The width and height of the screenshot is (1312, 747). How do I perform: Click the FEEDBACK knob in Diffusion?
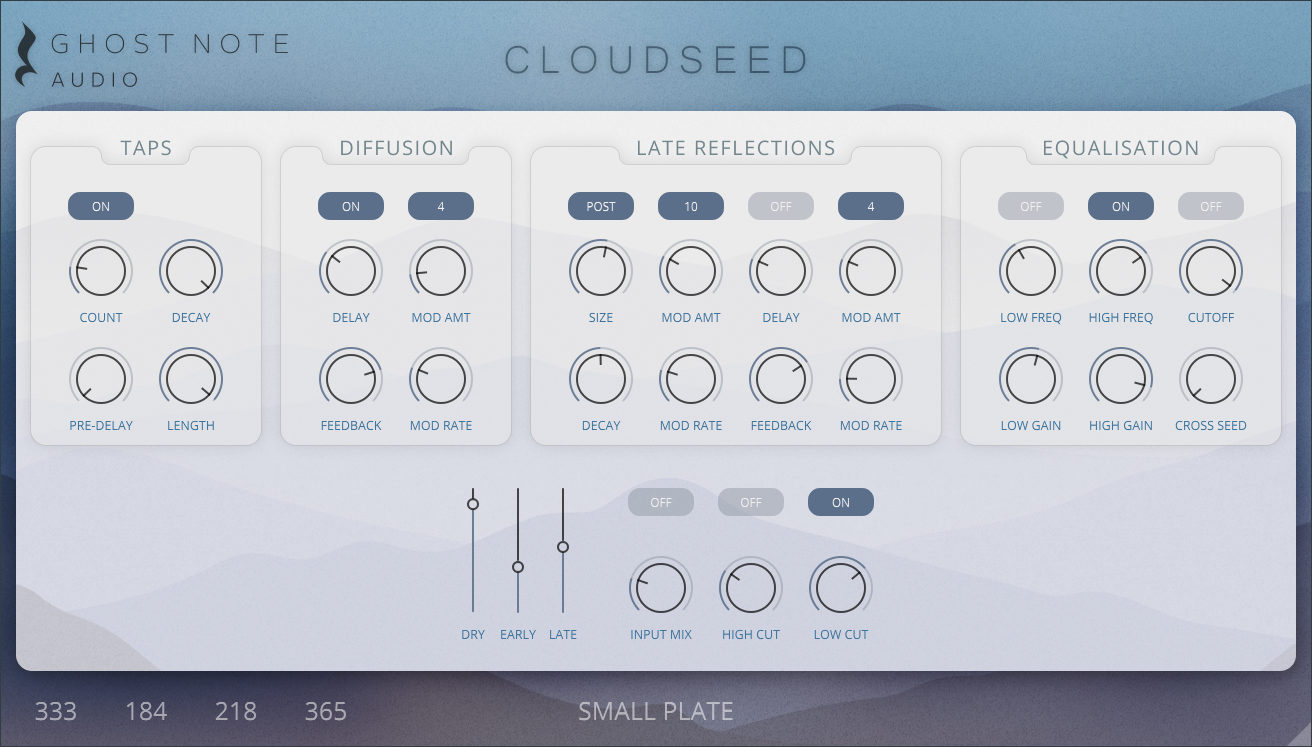pyautogui.click(x=350, y=378)
